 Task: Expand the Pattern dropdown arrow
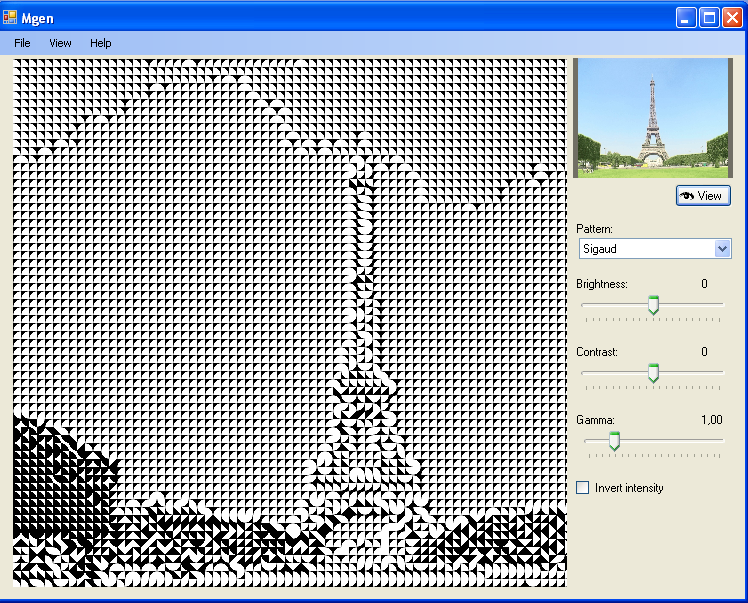click(722, 249)
